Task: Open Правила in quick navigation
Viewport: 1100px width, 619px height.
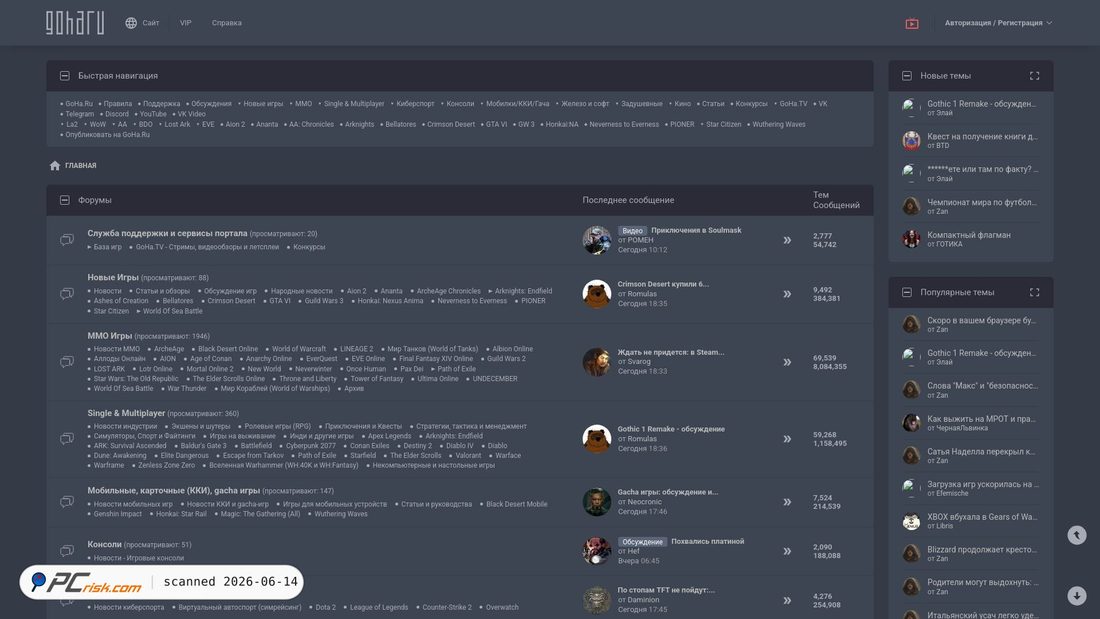Action: click(x=118, y=104)
